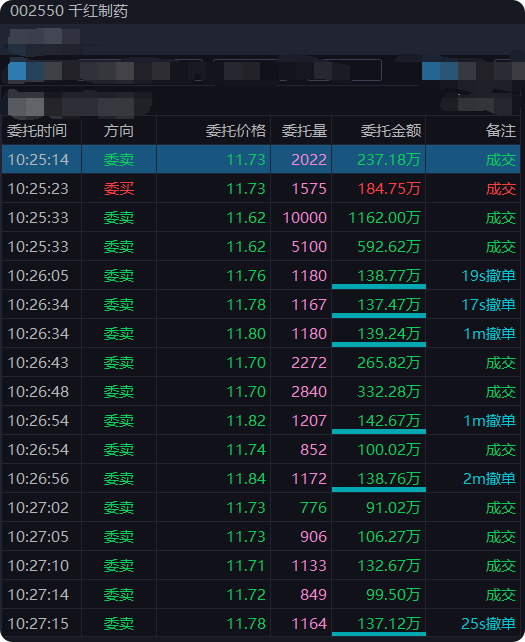Select the 265.82万 order at 10:26:43
Viewport: 525px width, 642px height.
tap(261, 362)
